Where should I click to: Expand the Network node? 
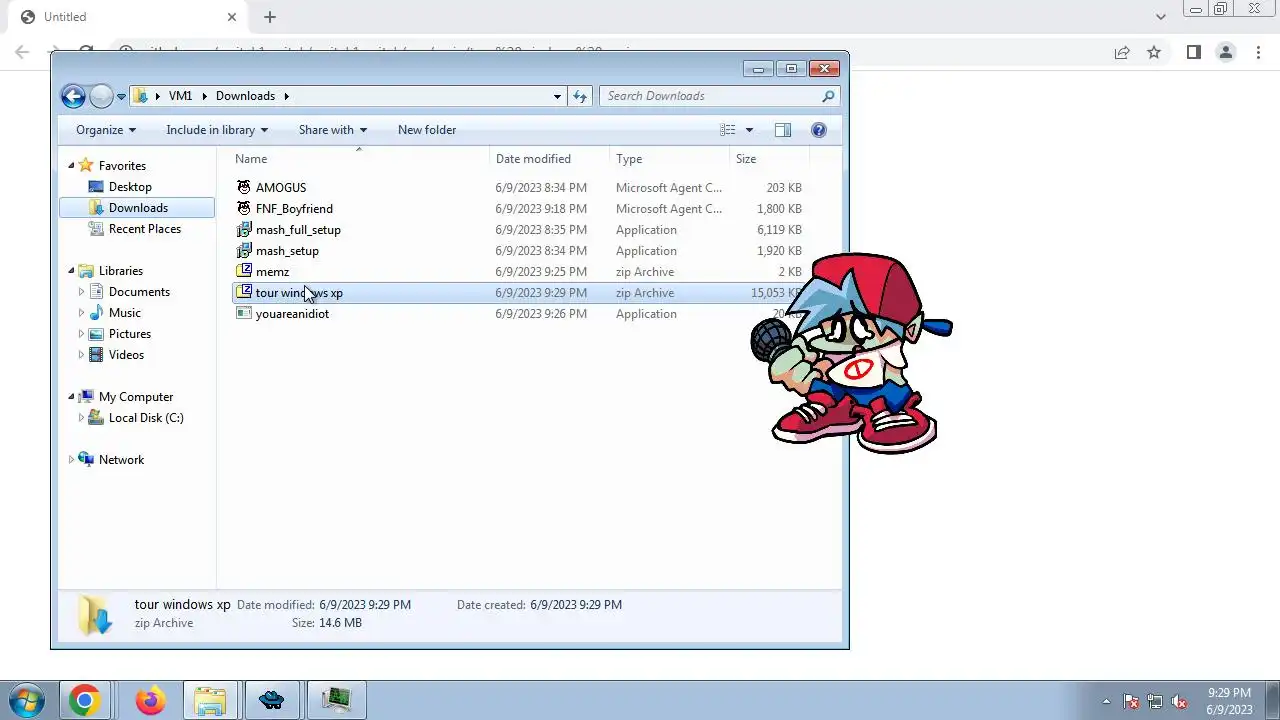coord(71,460)
